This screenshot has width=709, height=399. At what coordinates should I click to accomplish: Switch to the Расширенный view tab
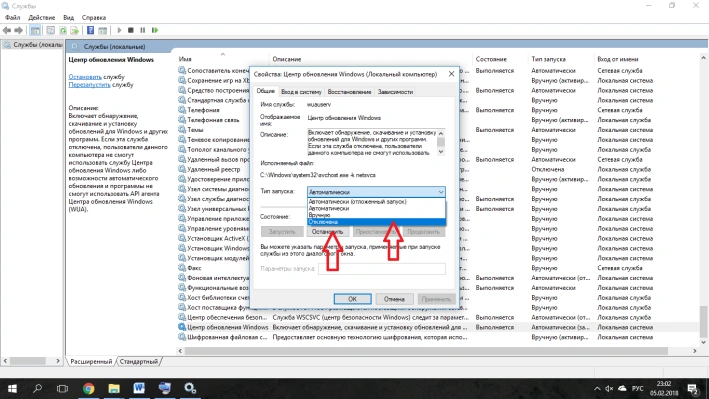(x=91, y=361)
